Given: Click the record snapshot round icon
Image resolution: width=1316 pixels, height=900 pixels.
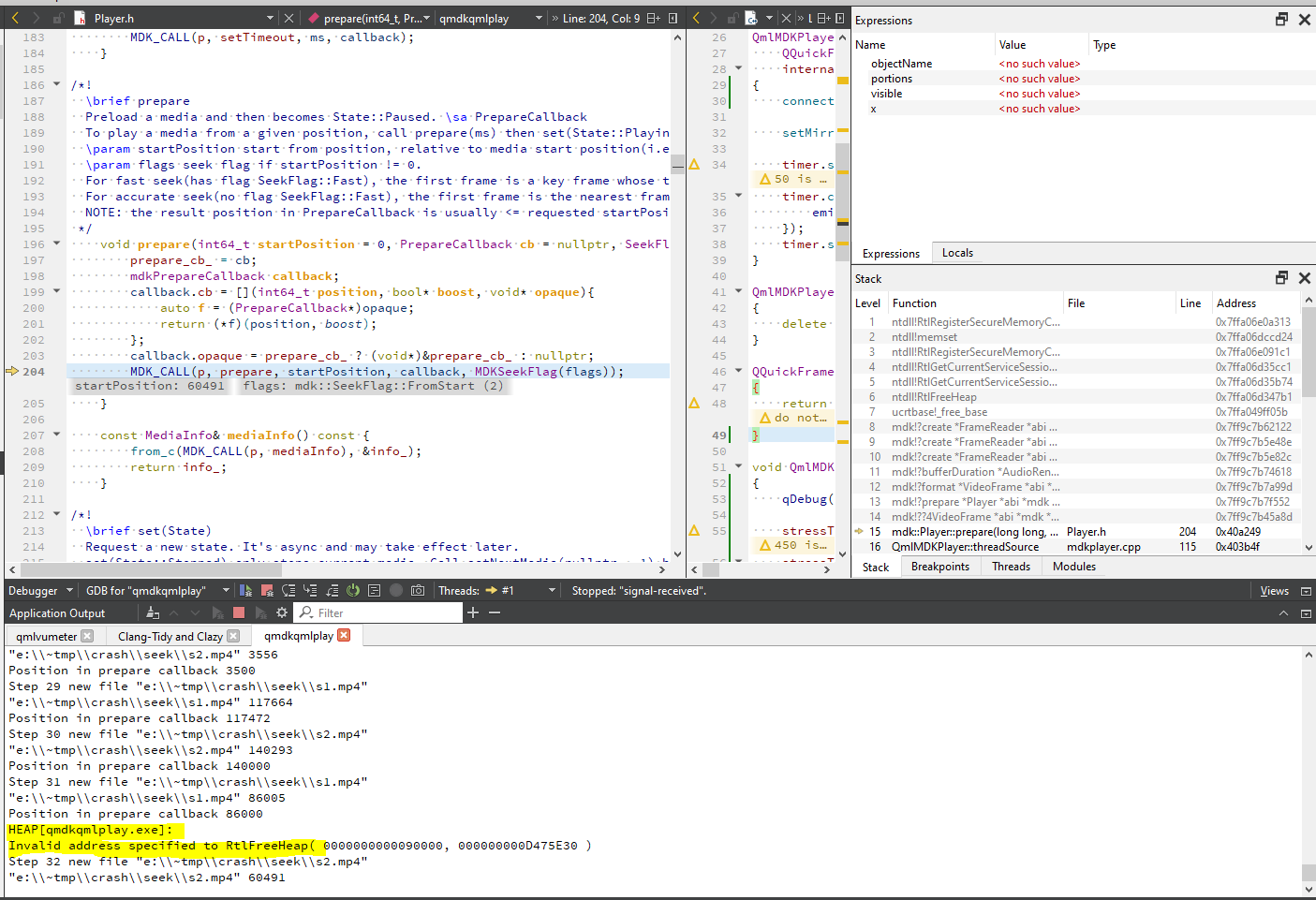Looking at the screenshot, I should (396, 590).
